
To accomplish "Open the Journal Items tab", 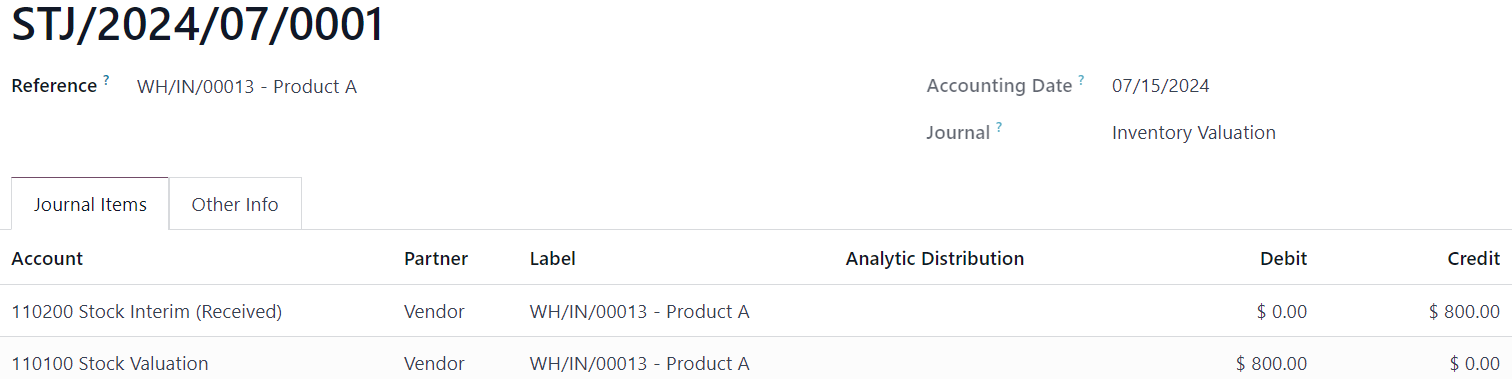I will 90,204.
